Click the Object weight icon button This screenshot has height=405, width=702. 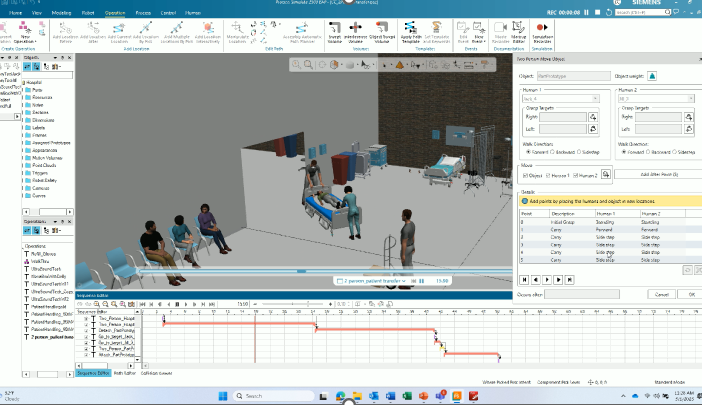[651, 75]
